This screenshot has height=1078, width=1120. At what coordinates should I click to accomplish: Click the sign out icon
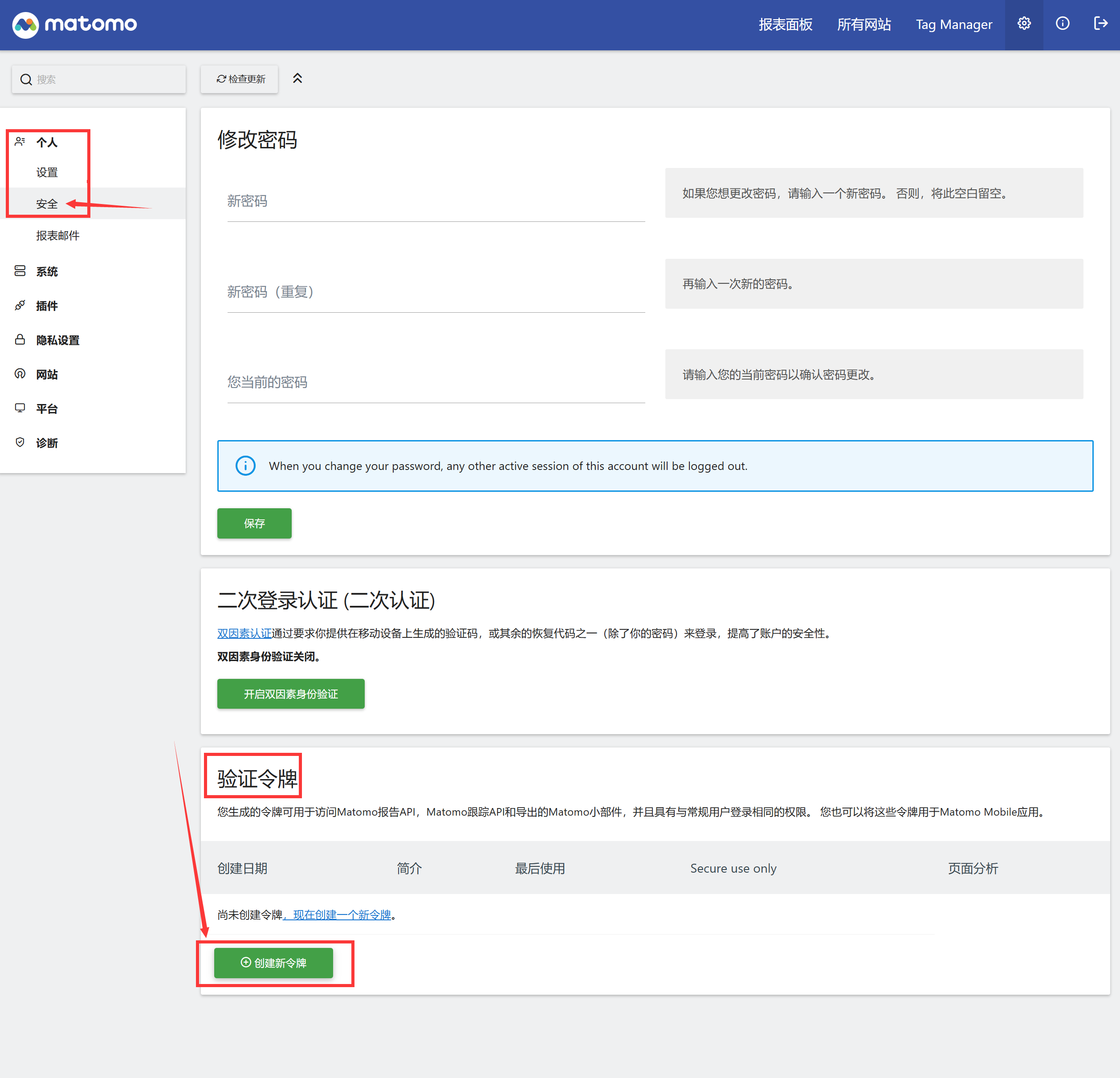click(1100, 24)
